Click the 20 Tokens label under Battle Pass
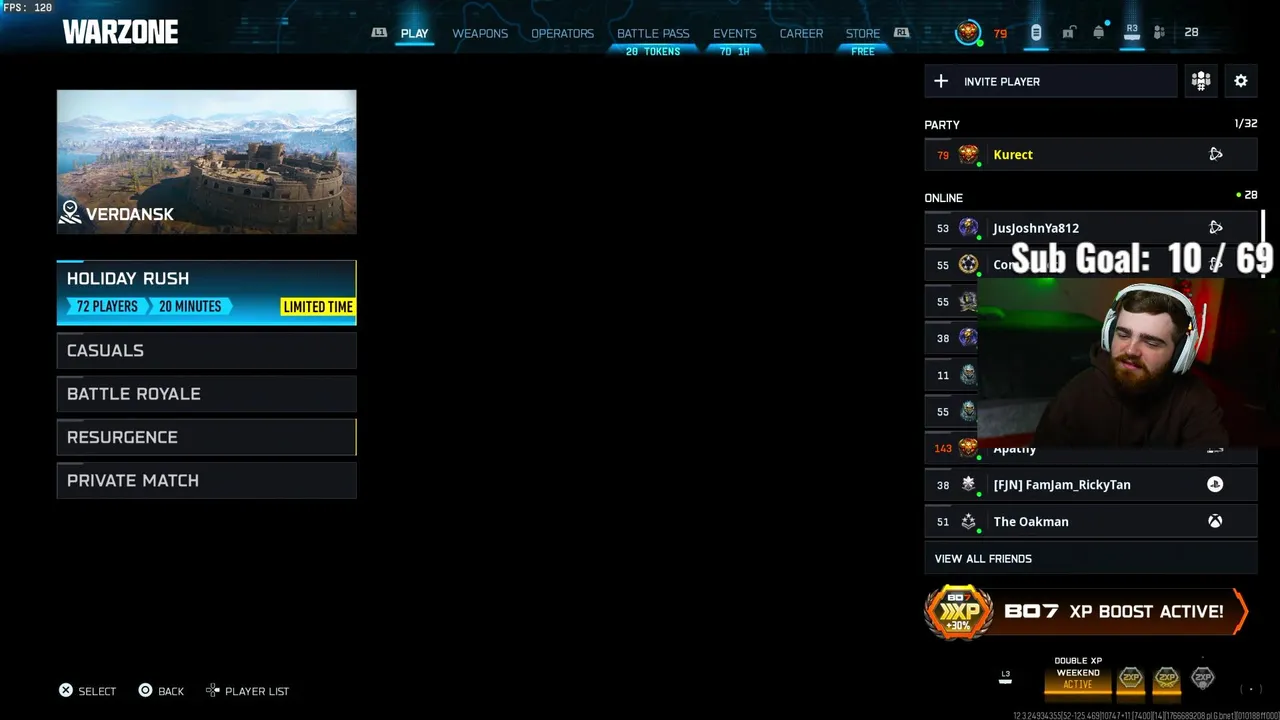The image size is (1280, 720). 653,51
